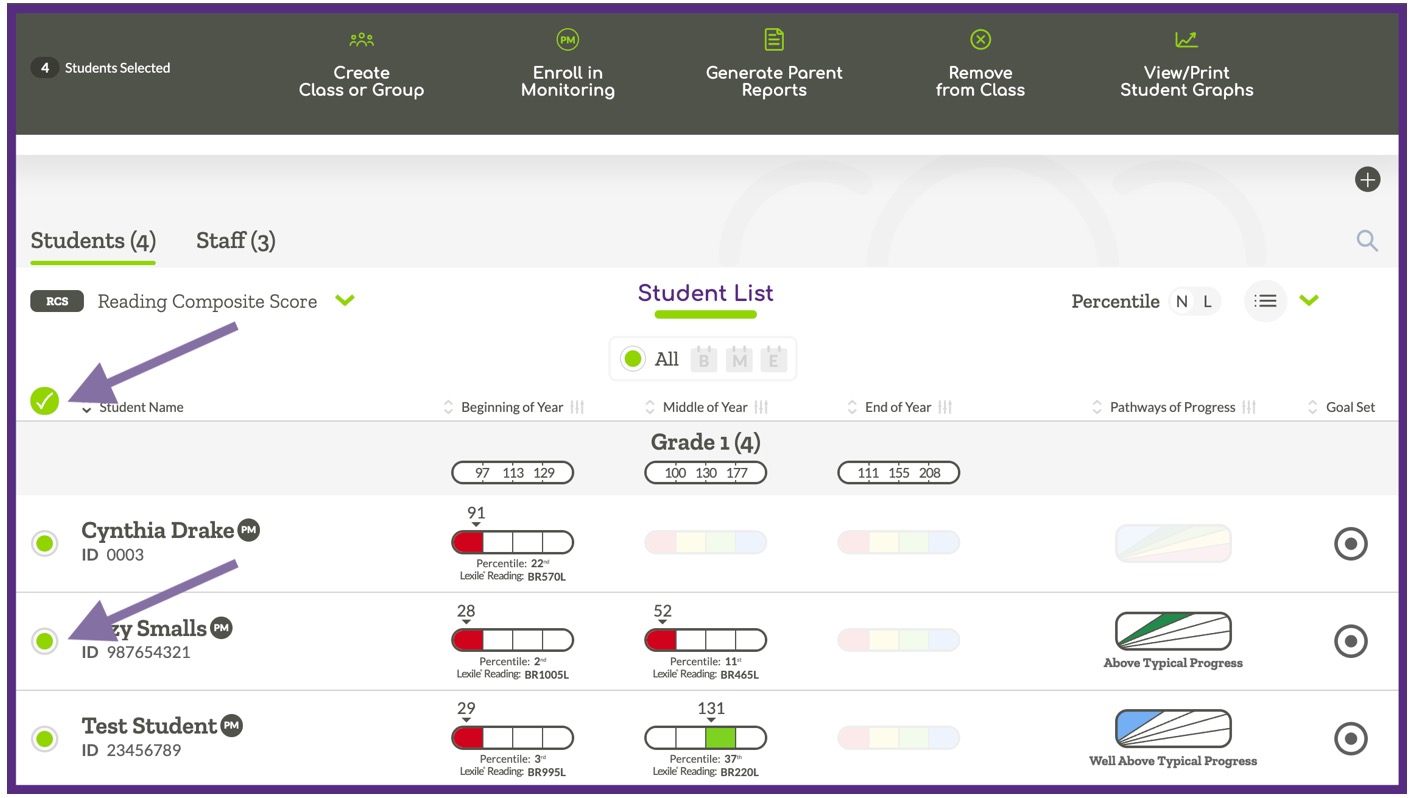Click the plus button above the student list

click(1367, 179)
